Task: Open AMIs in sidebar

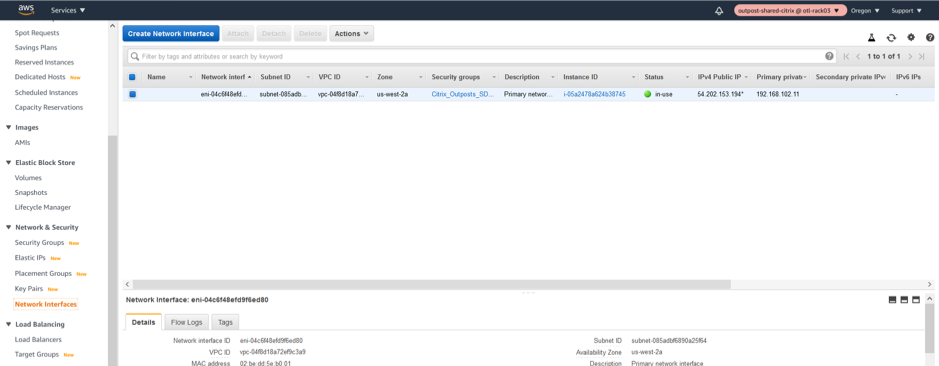Action: [22, 143]
